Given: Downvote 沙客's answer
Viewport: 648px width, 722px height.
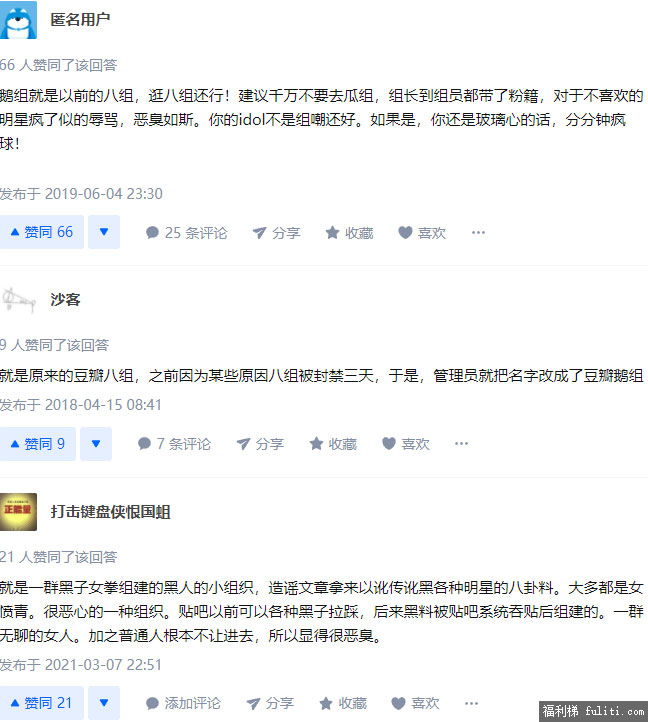Looking at the screenshot, I should click(96, 444).
